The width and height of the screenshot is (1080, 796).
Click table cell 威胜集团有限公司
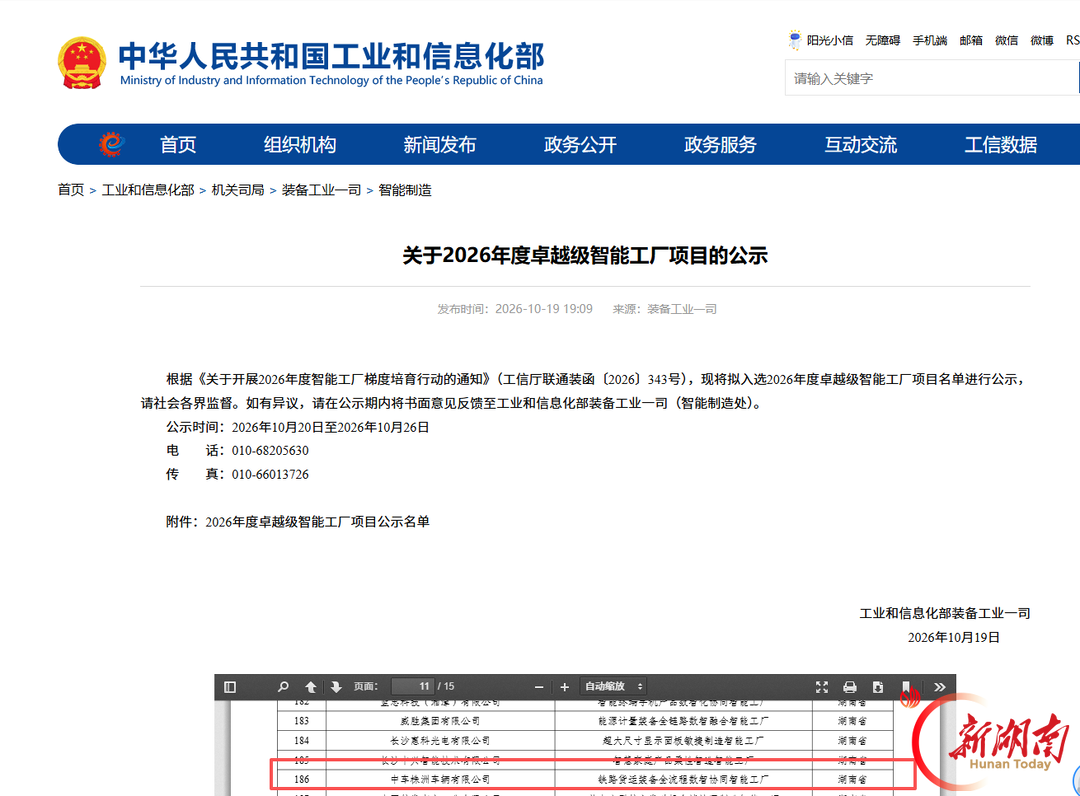coord(440,721)
